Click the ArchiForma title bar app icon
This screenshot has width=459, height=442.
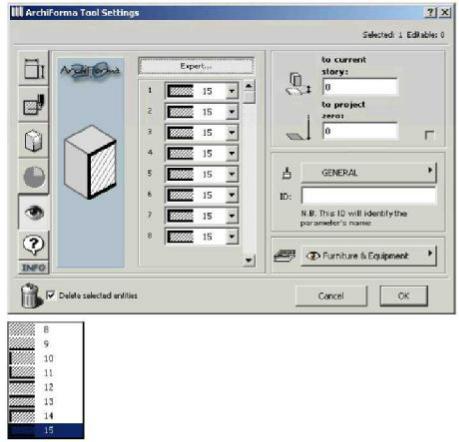pyautogui.click(x=17, y=13)
